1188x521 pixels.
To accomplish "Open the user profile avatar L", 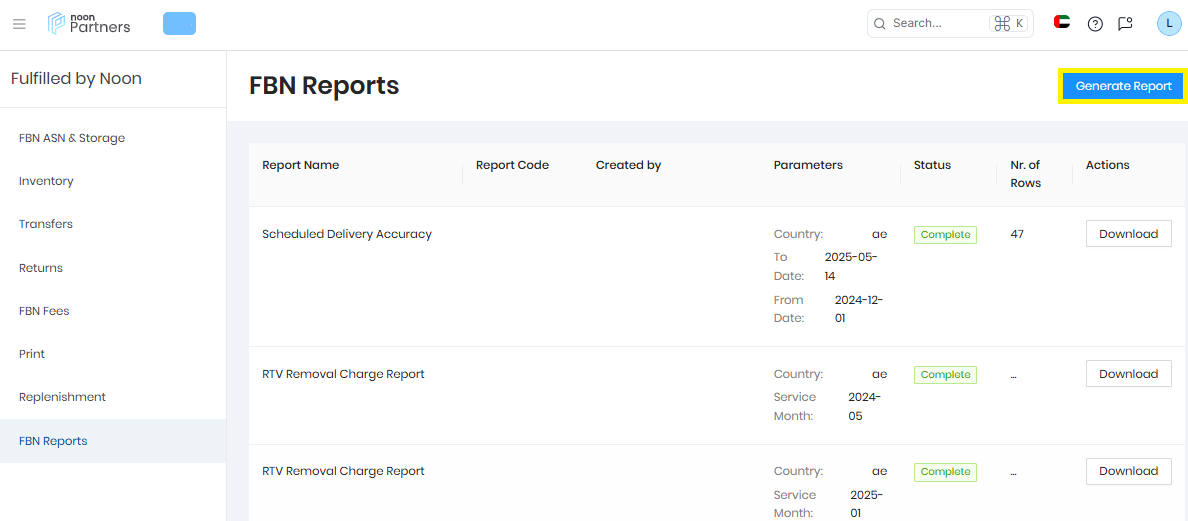I will 1169,23.
